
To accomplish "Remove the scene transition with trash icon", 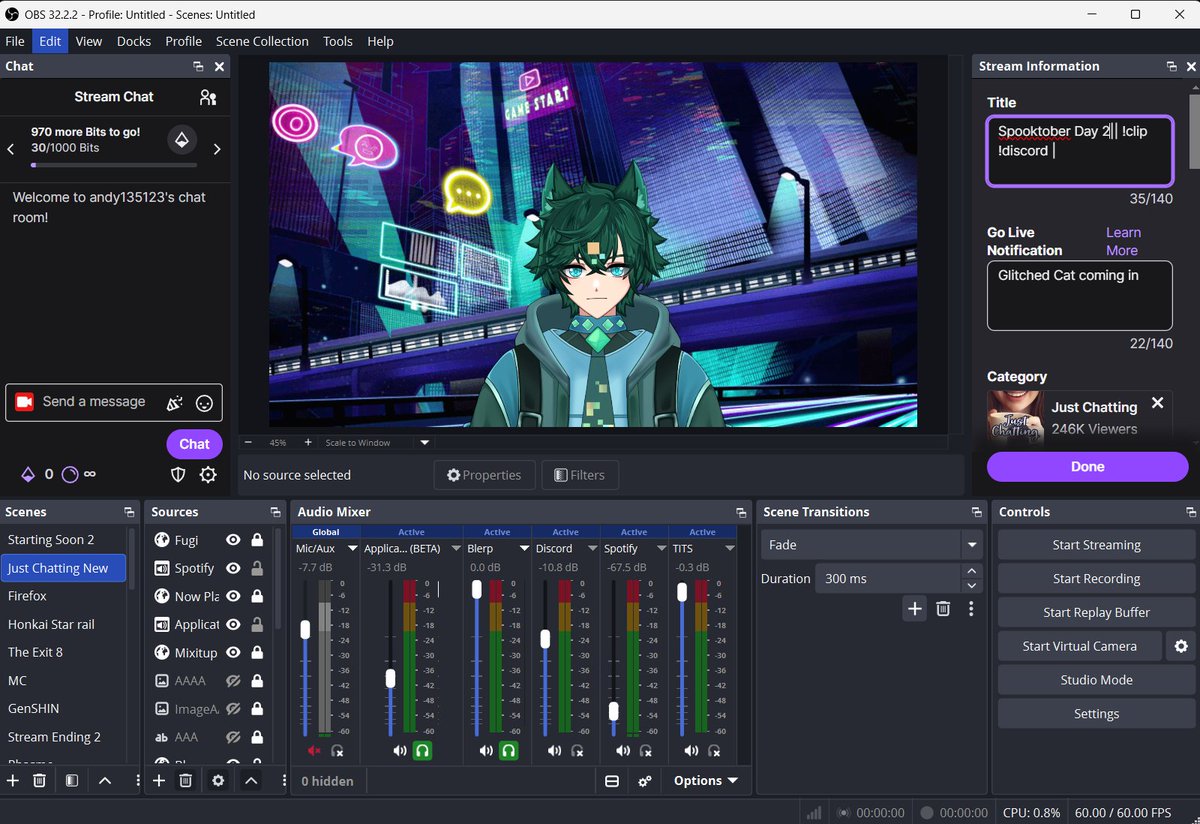I will (x=943, y=608).
